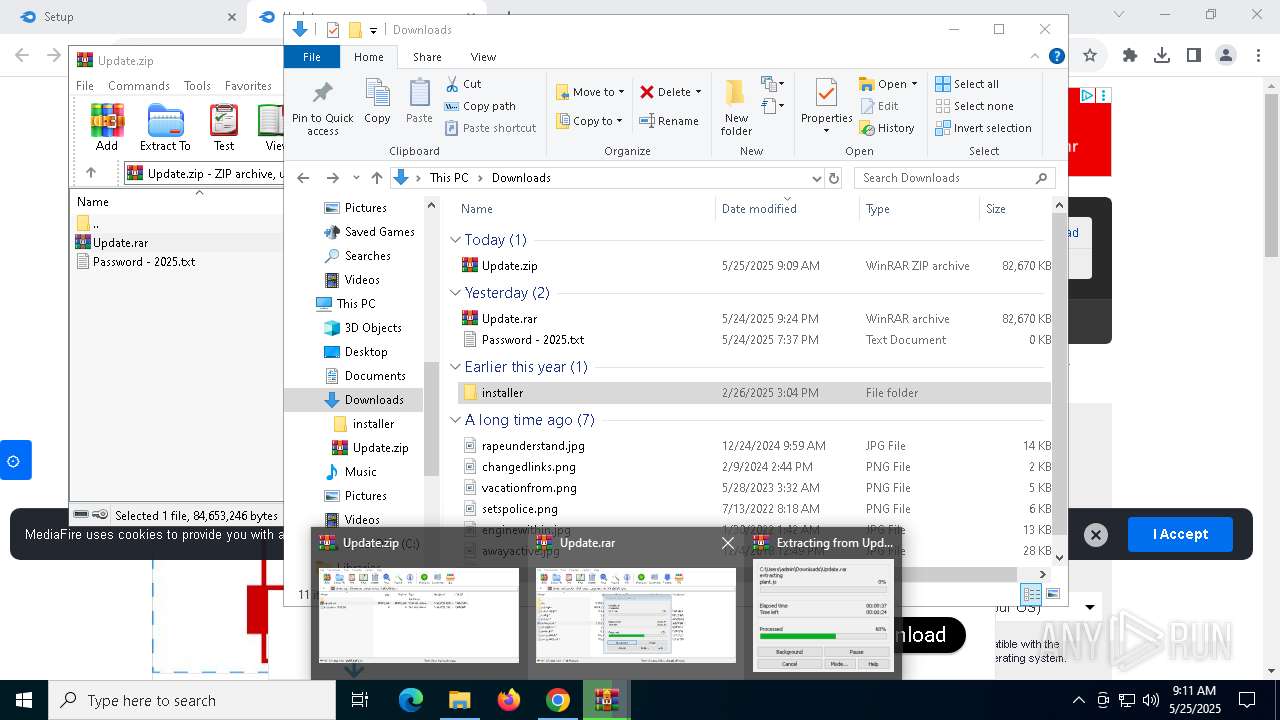Select Saved Games in navigation pane
Image resolution: width=1280 pixels, height=720 pixels.
click(379, 232)
